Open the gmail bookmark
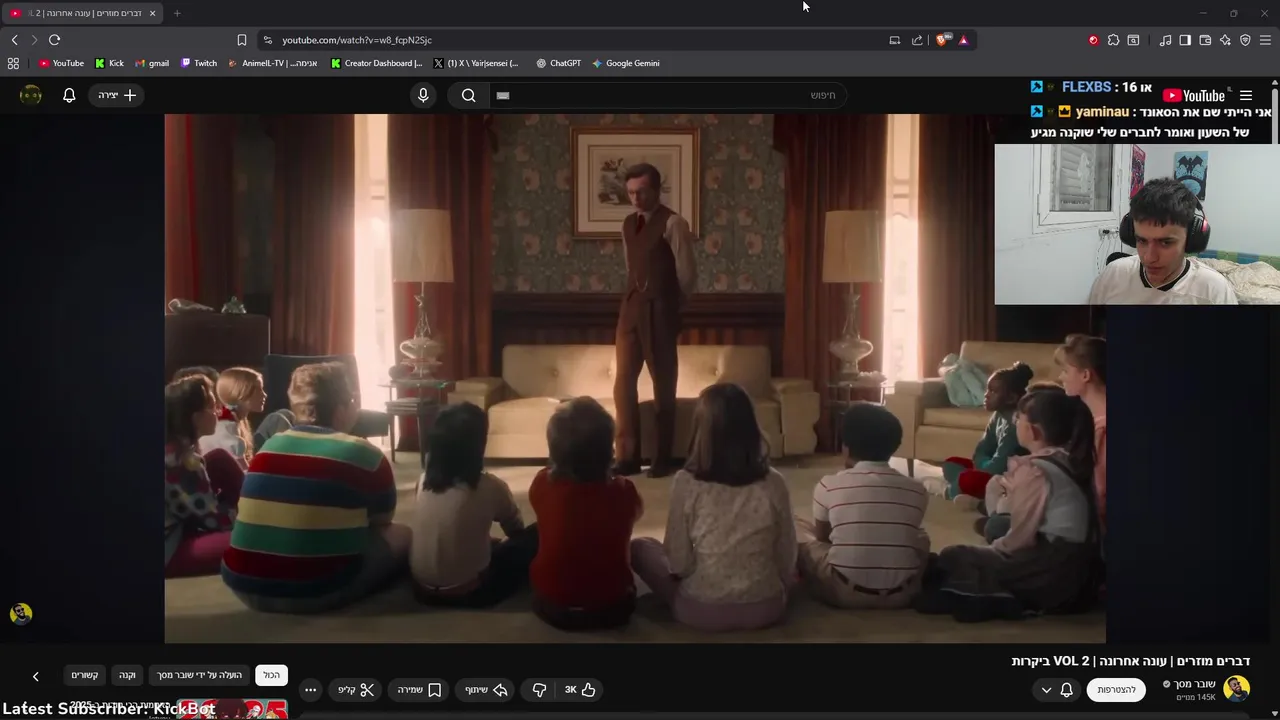The image size is (1280, 720). coord(152,63)
